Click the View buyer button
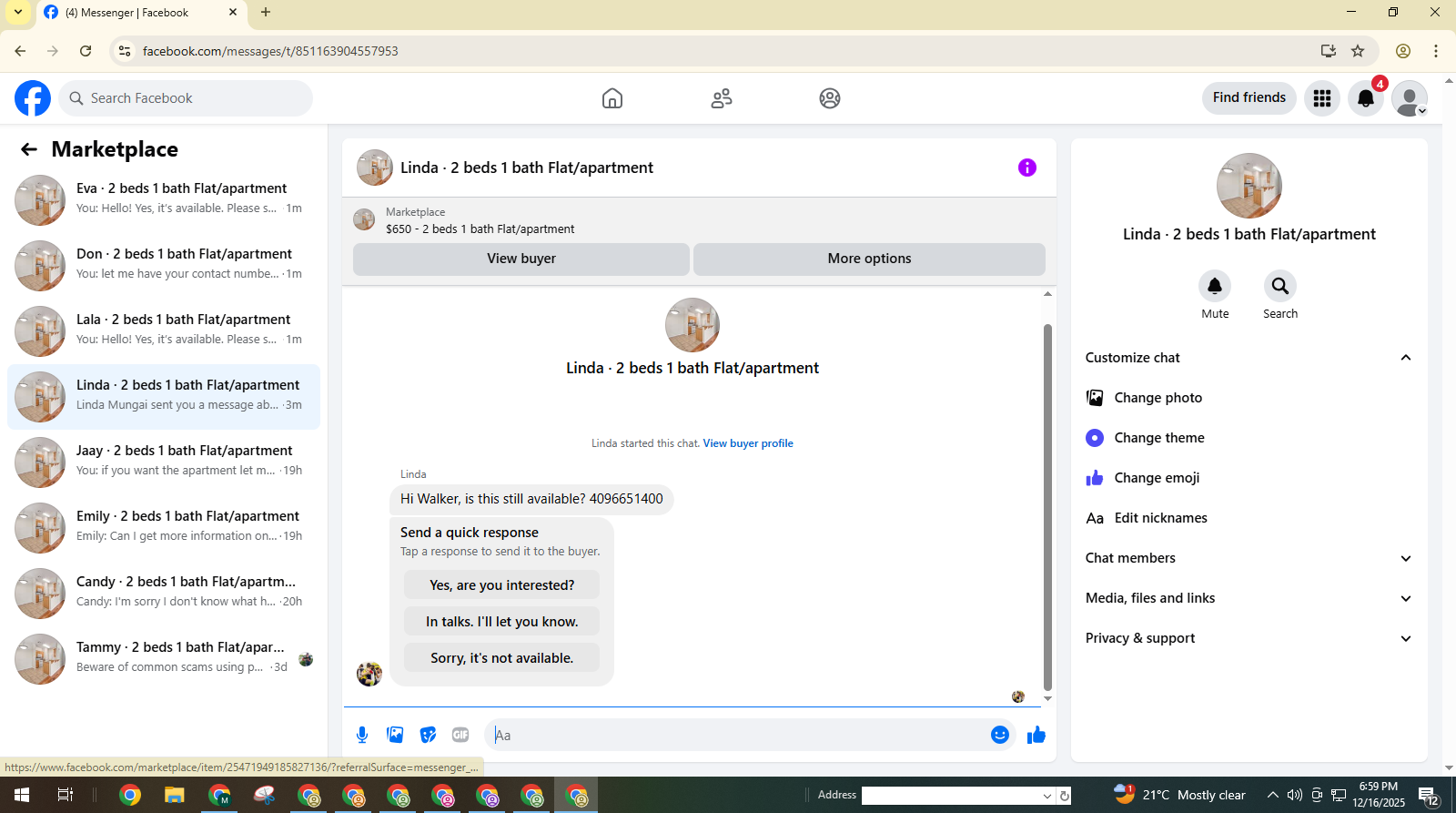This screenshot has width=1456, height=813. (x=521, y=259)
